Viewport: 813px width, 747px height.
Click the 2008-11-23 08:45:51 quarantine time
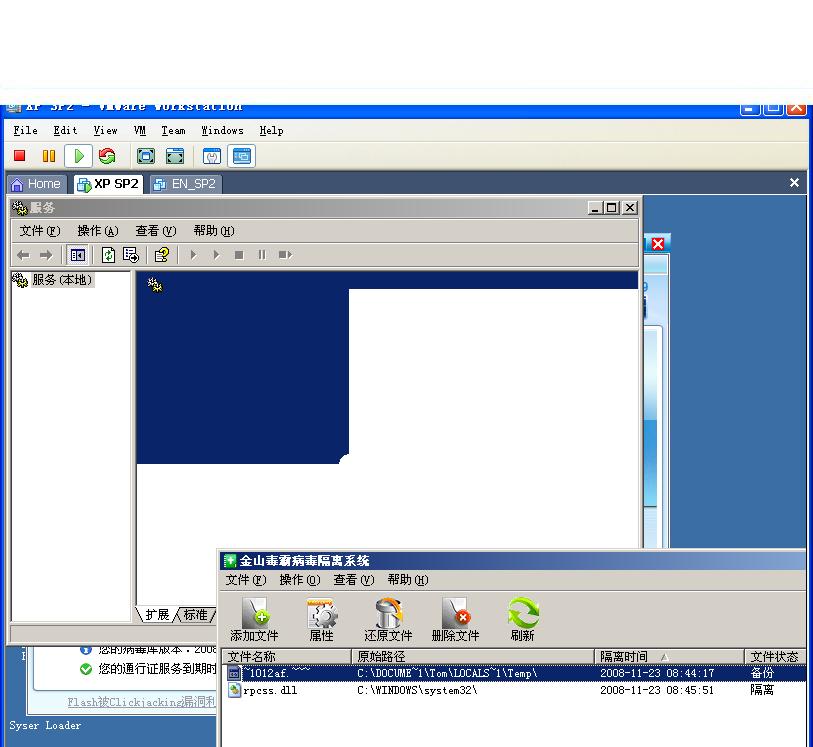click(x=657, y=690)
